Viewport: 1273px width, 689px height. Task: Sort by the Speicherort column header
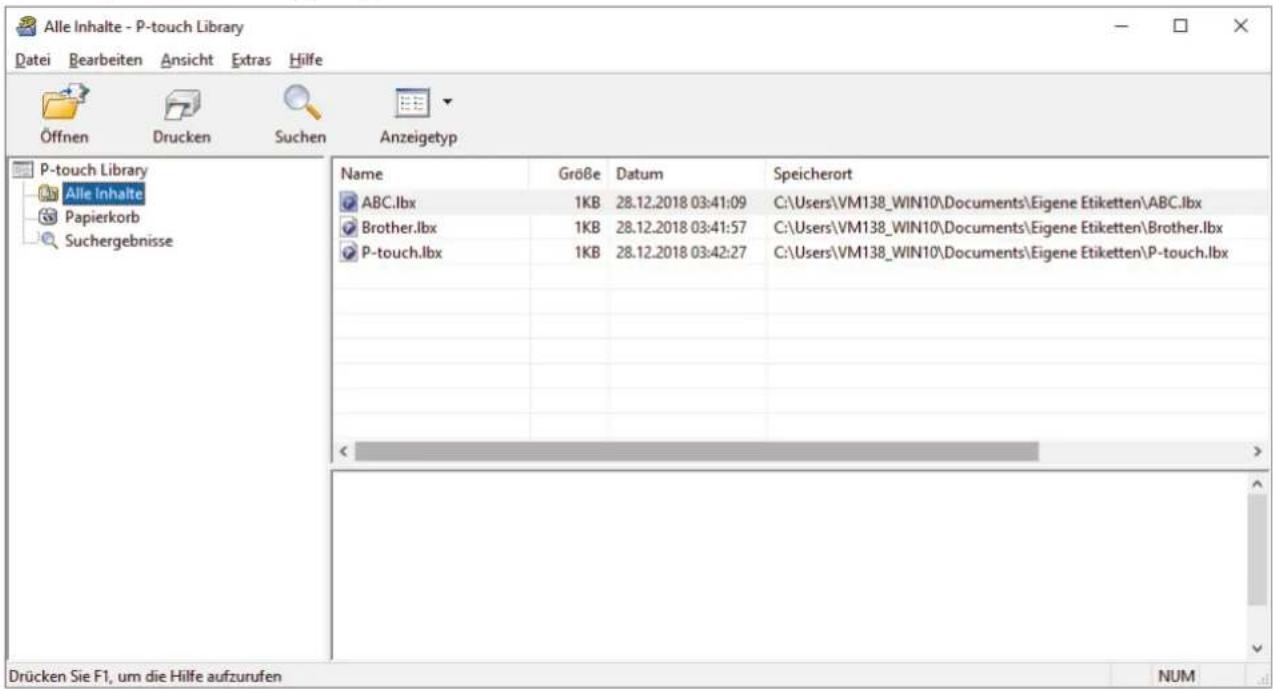click(x=1019, y=172)
